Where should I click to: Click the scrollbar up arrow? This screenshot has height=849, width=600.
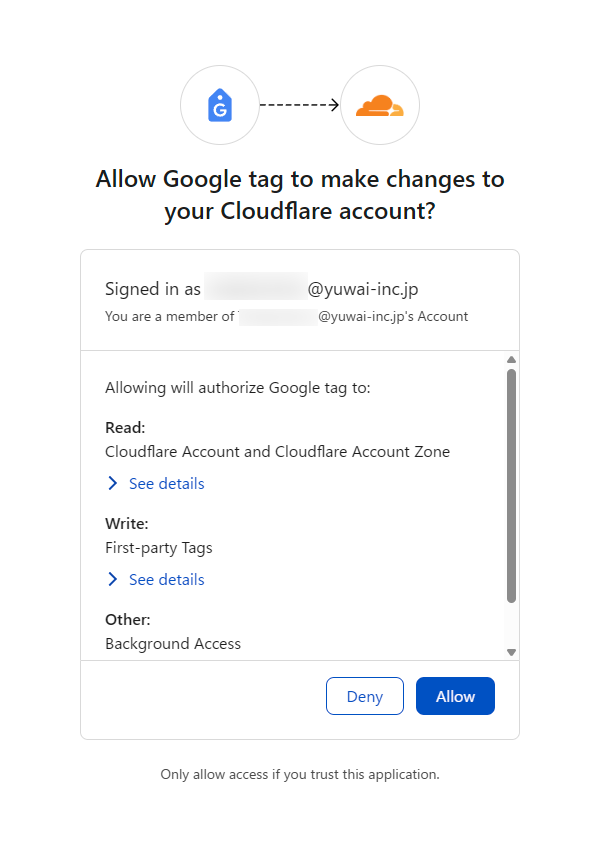511,360
